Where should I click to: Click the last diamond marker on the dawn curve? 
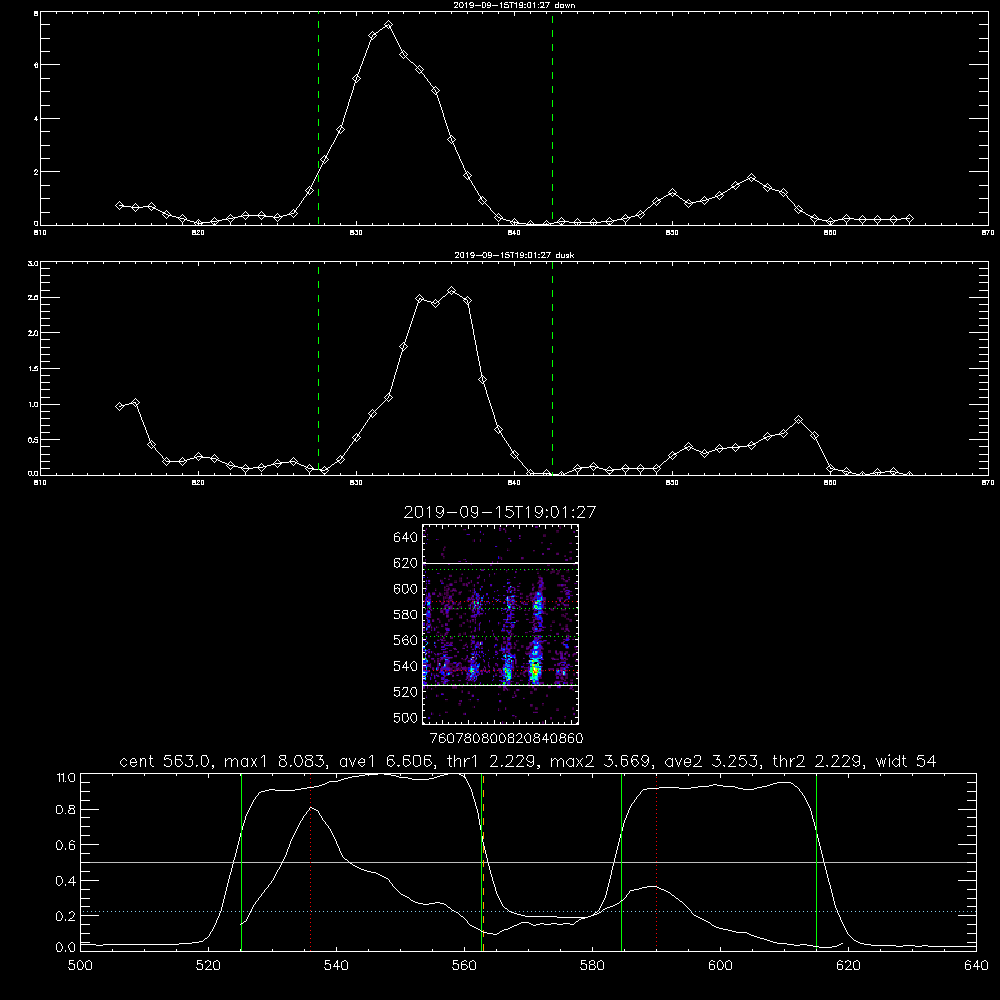[909, 219]
